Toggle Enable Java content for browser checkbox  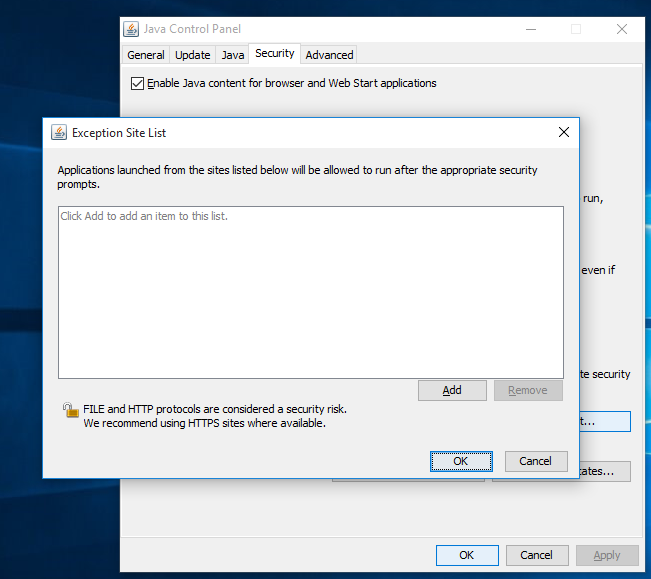click(x=137, y=83)
